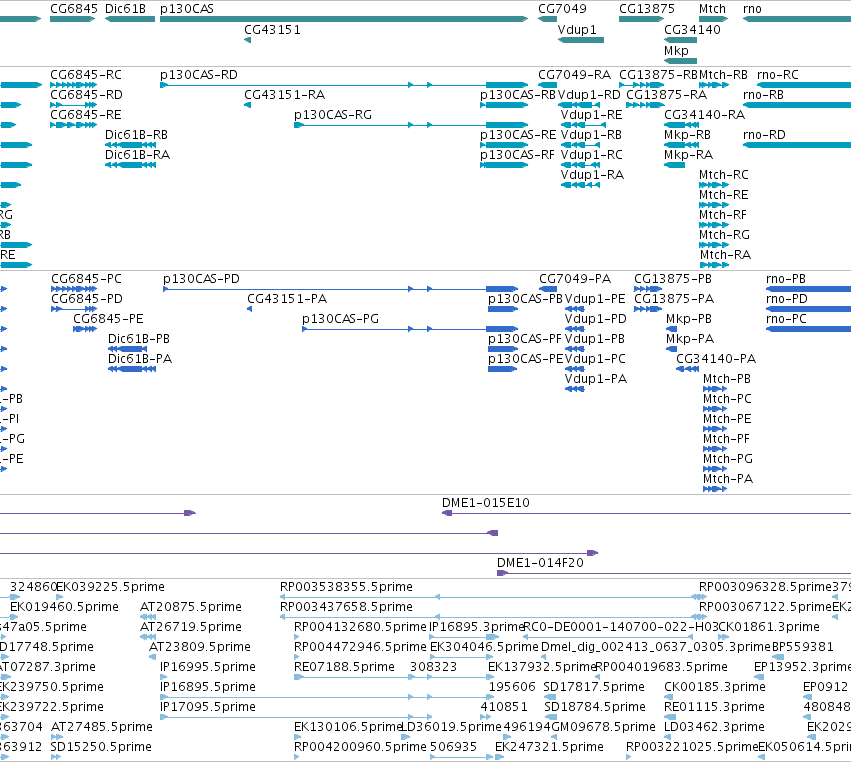Select transcript p130CAS-RD
The width and height of the screenshot is (851, 762).
coord(199,74)
